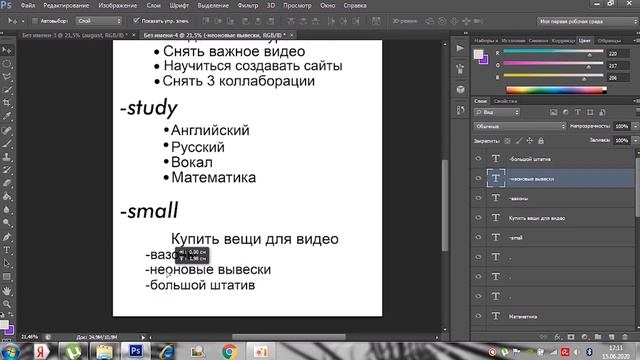Select the Brush tool

(x=7, y=144)
